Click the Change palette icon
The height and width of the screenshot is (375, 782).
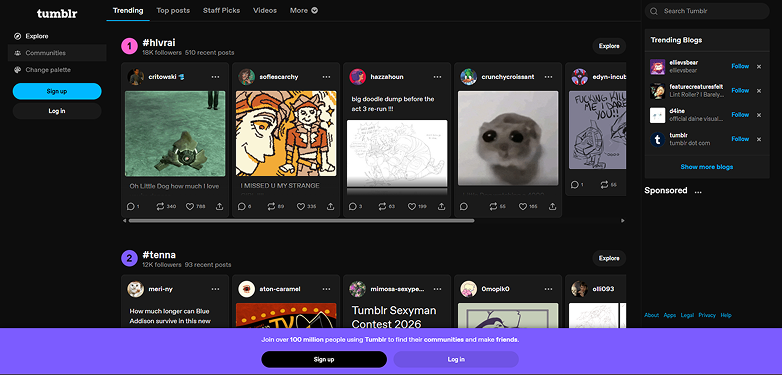coord(18,70)
